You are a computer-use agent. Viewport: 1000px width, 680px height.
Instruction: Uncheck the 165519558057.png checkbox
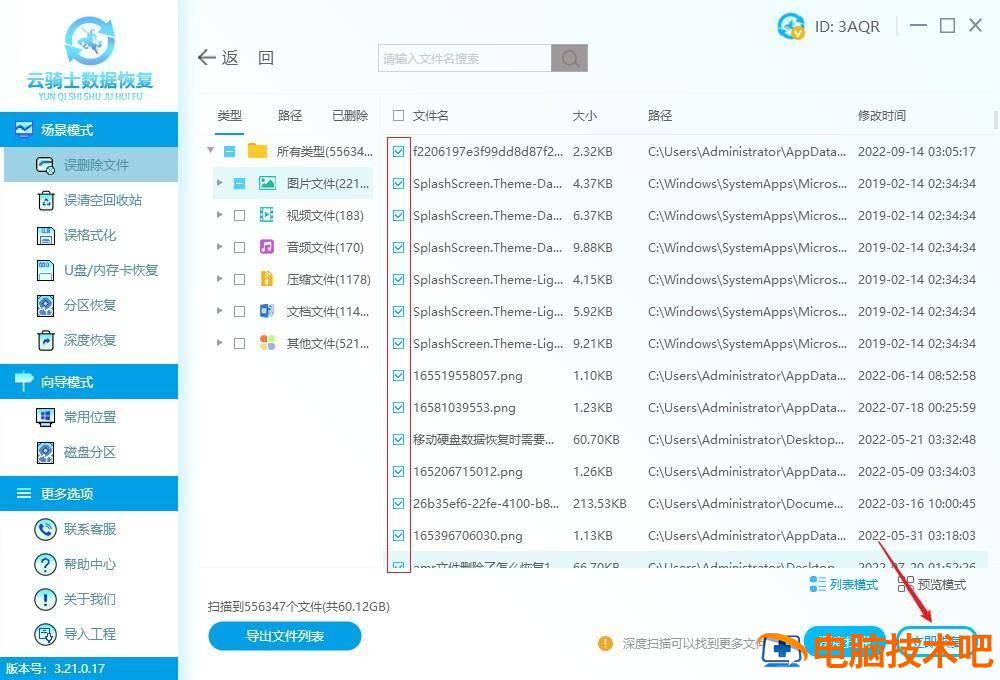(399, 376)
